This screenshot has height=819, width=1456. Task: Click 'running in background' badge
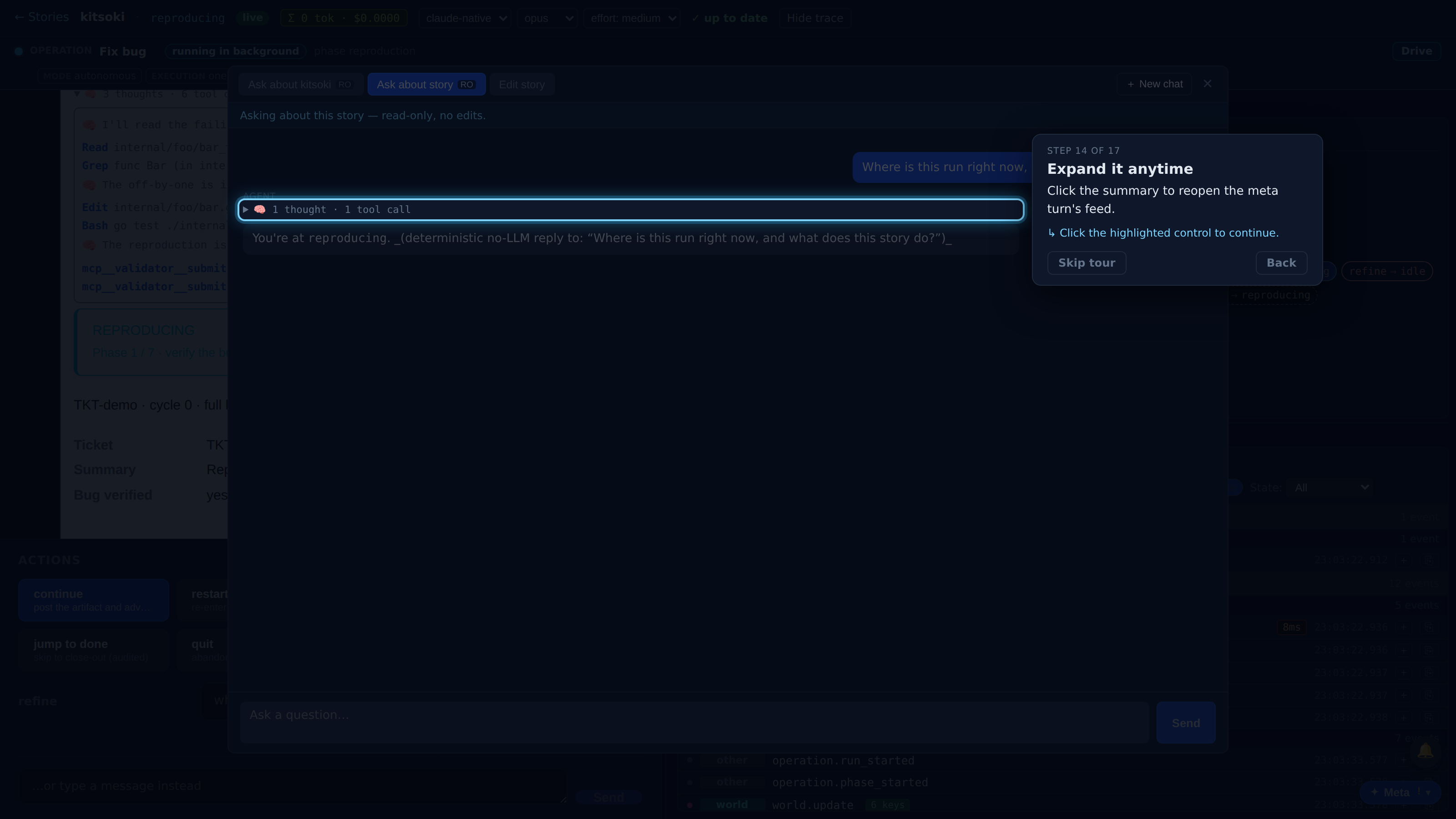pos(235,51)
